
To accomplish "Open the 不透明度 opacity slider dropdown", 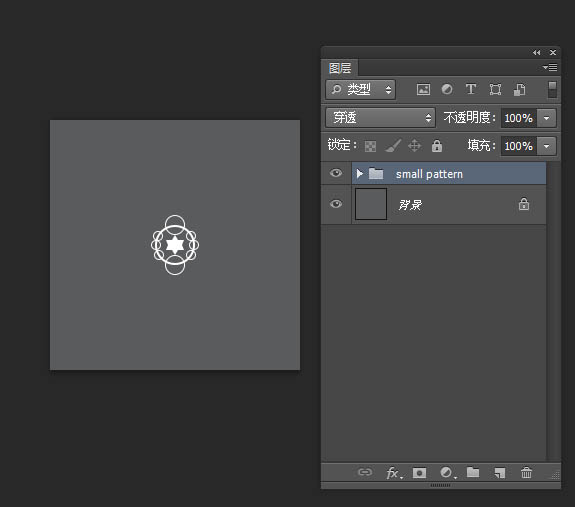I will tap(546, 118).
